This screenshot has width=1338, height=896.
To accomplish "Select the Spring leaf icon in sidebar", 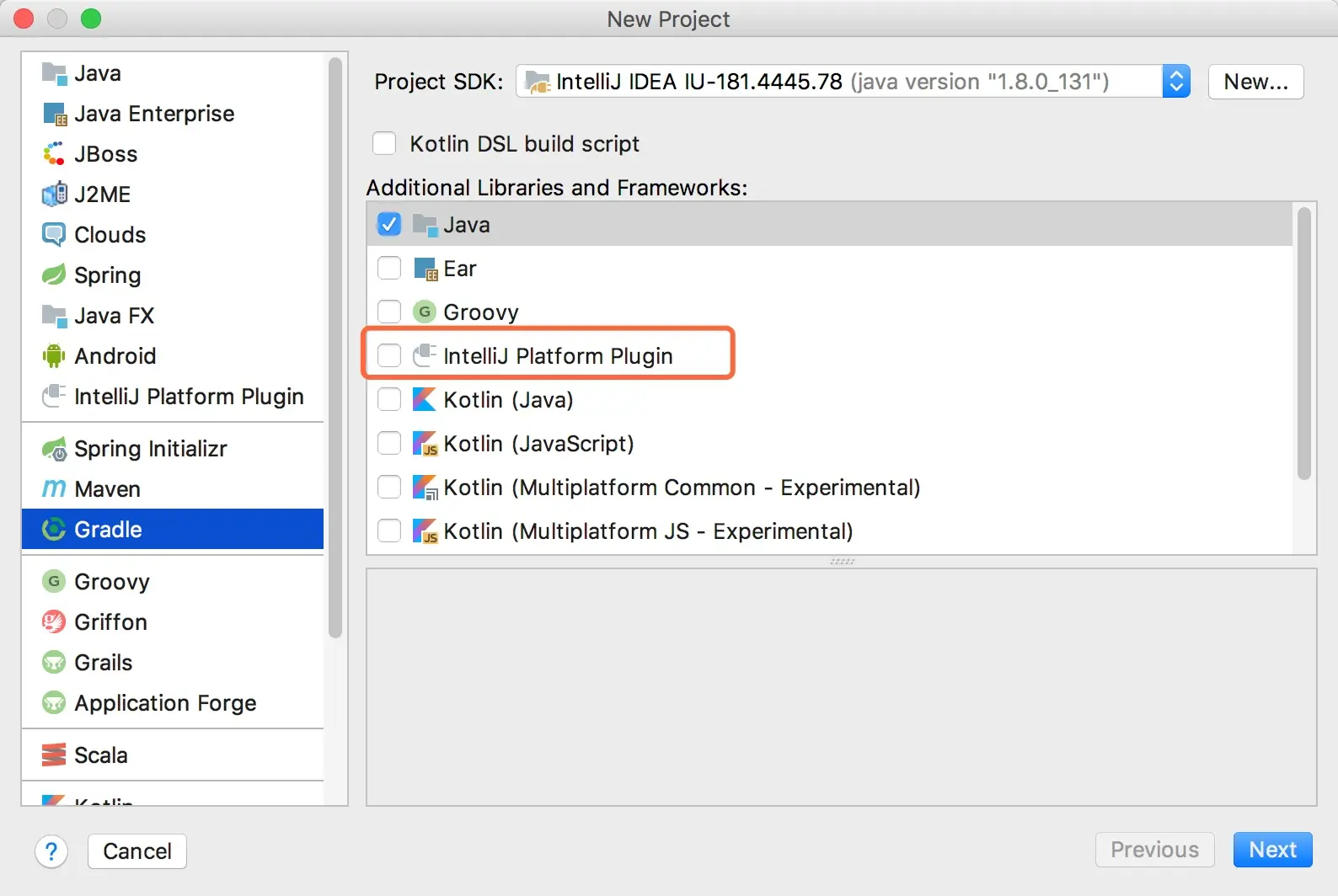I will coord(54,275).
